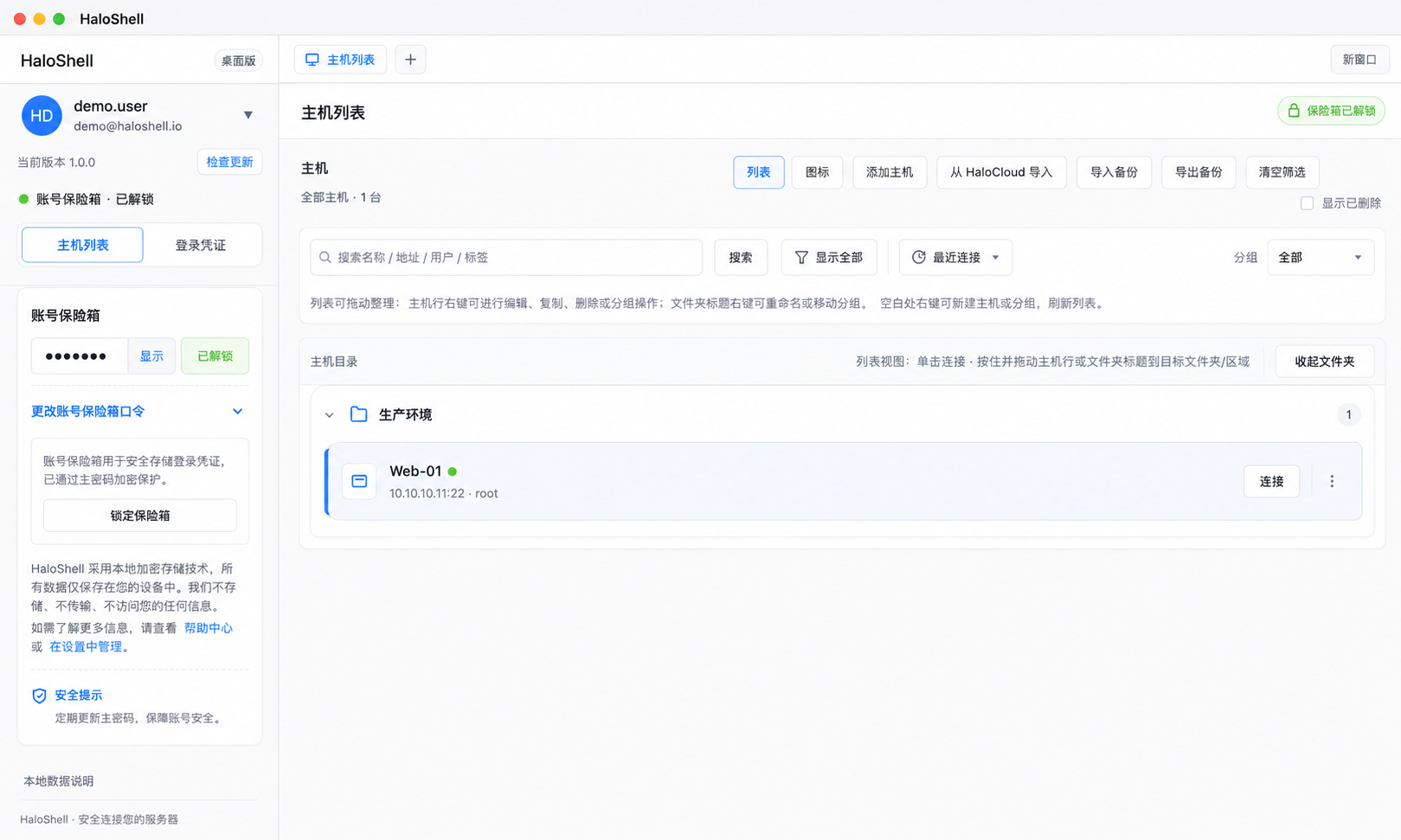This screenshot has height=840, width=1401.
Task: Open the 分组 全部 dropdown
Action: point(1321,257)
